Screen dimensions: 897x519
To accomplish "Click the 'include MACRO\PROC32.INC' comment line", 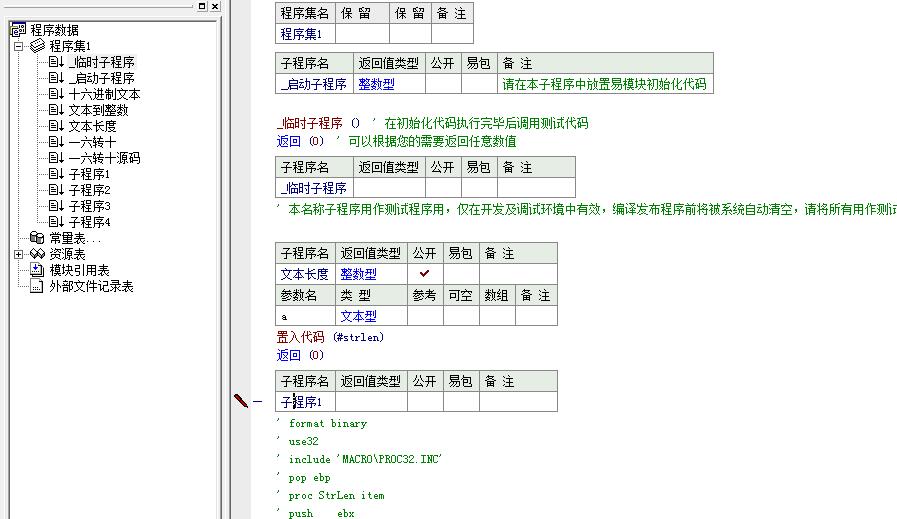I will click(x=360, y=459).
